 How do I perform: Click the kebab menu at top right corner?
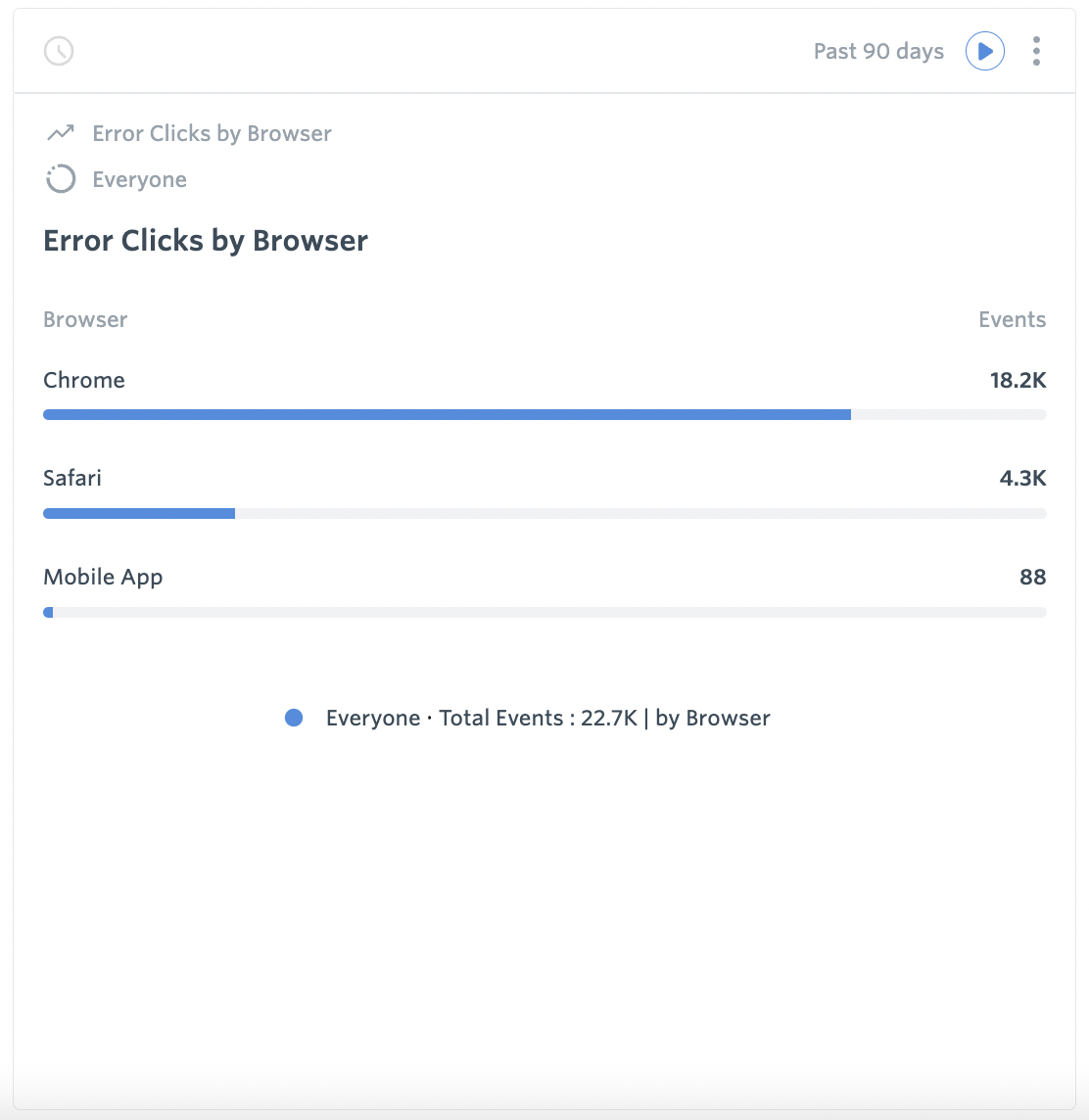pos(1035,51)
